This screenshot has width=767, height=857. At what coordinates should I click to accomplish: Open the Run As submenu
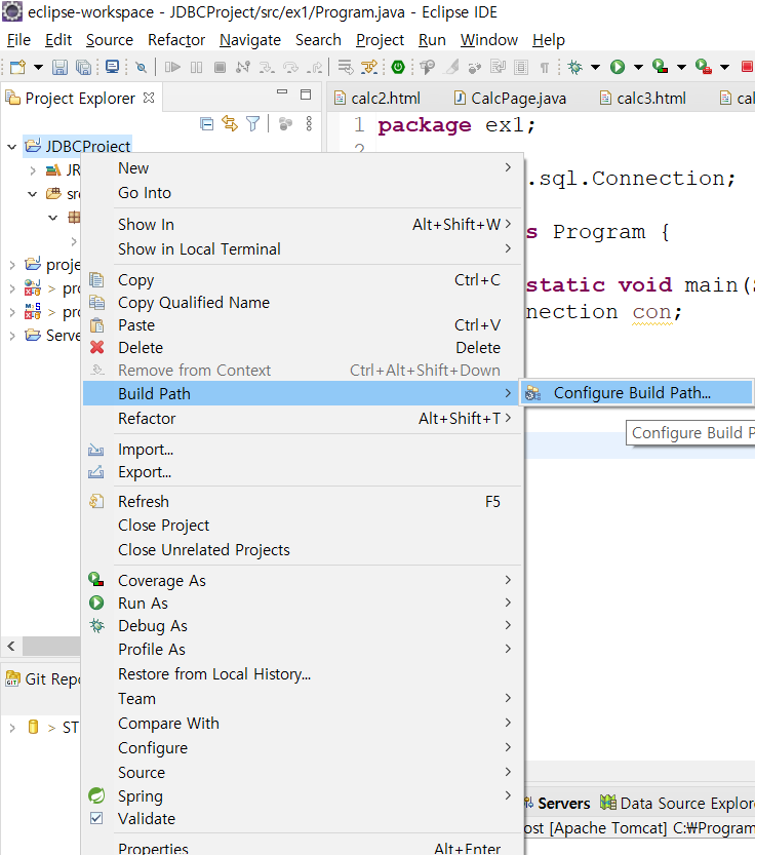302,603
